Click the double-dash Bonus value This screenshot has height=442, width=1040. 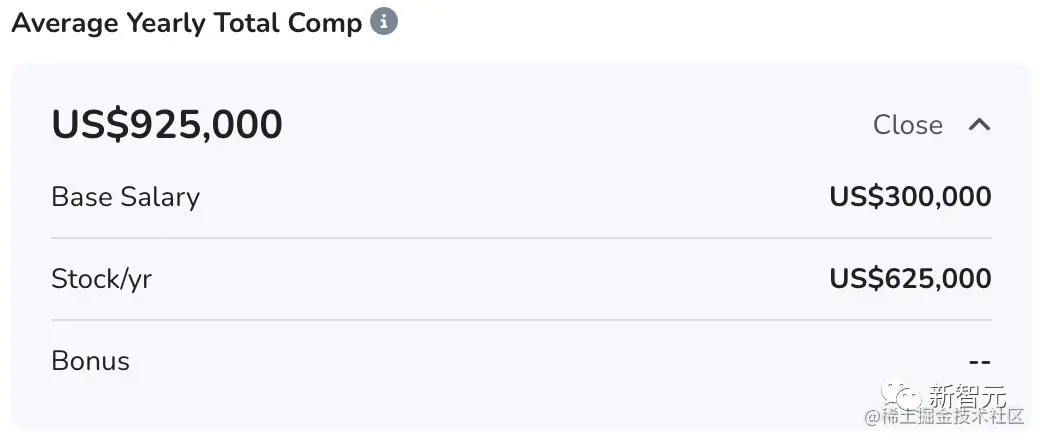pos(979,361)
